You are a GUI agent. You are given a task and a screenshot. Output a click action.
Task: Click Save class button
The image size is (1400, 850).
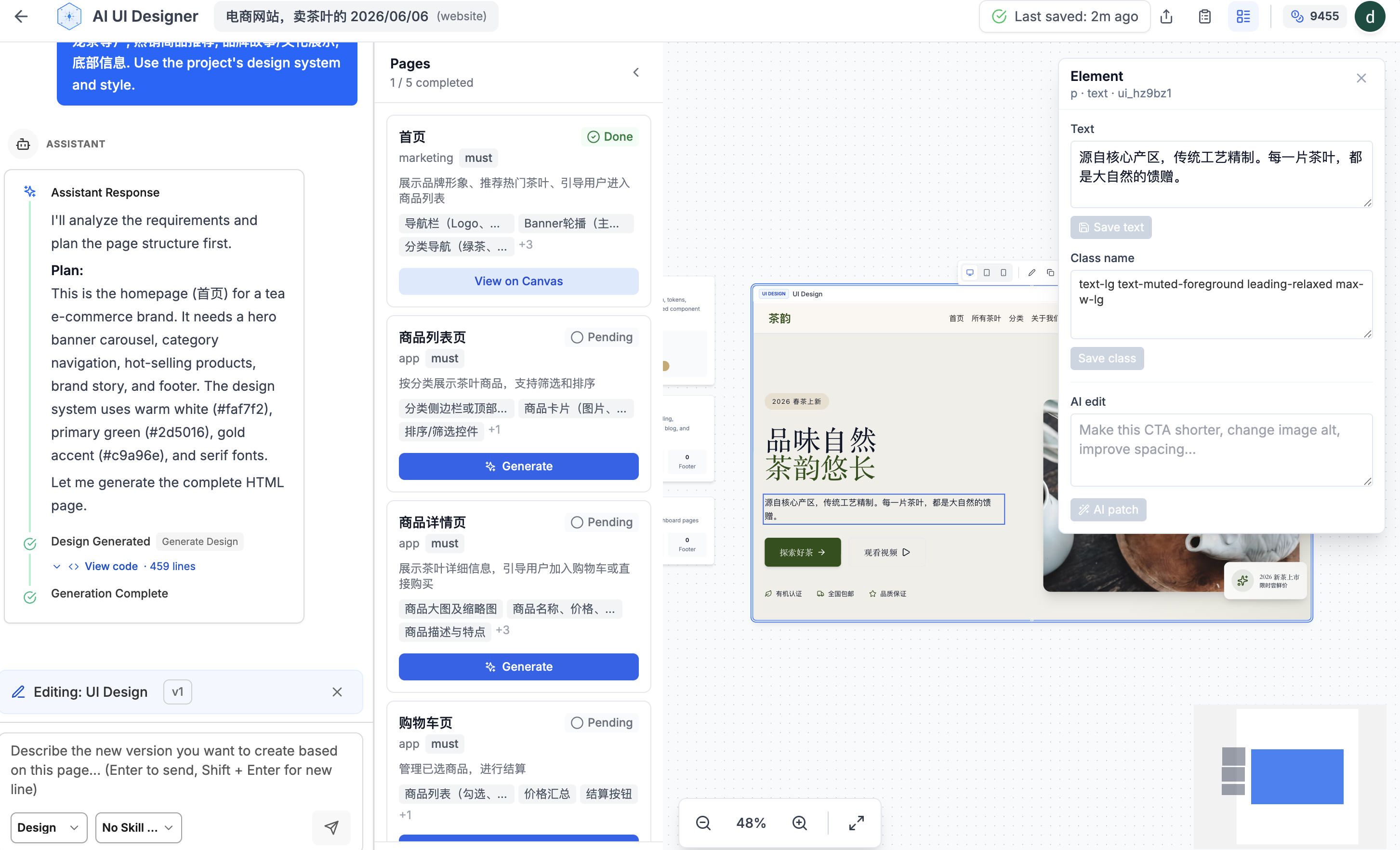pyautogui.click(x=1107, y=359)
